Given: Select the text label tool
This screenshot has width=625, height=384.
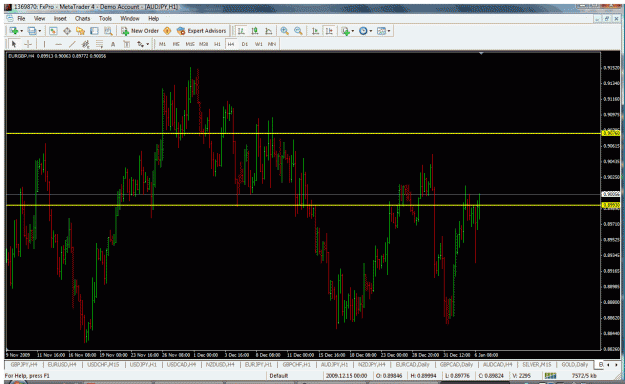Looking at the screenshot, I should coord(127,44).
